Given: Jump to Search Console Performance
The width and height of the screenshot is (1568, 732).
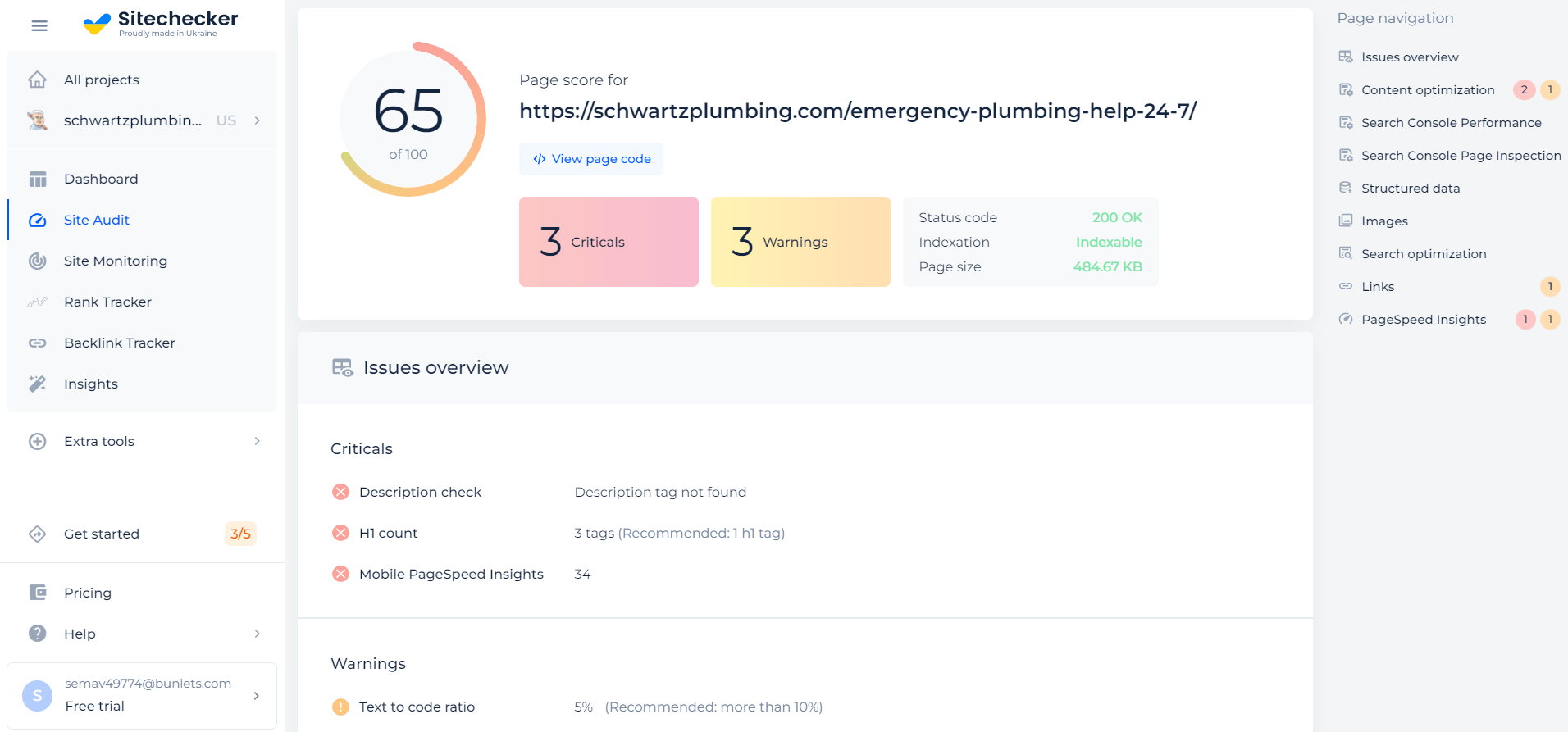Looking at the screenshot, I should pos(1451,123).
